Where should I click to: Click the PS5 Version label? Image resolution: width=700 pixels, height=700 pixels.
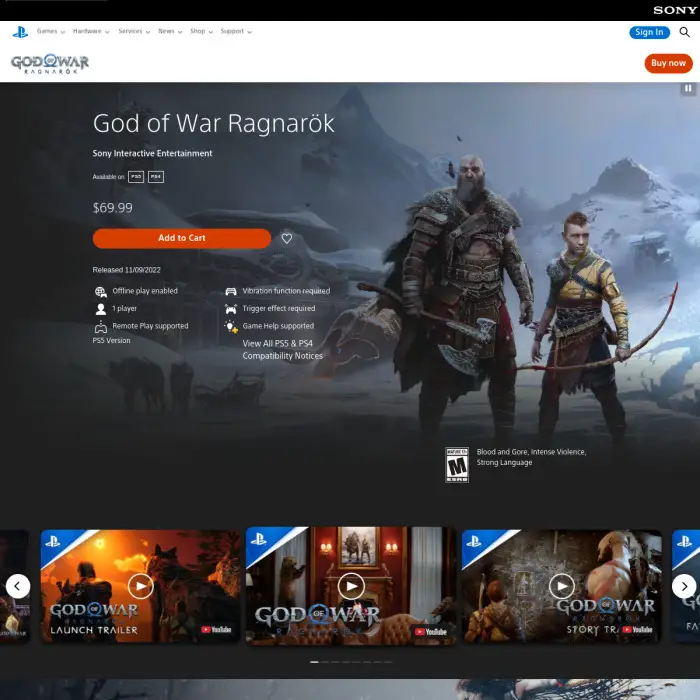coord(112,340)
